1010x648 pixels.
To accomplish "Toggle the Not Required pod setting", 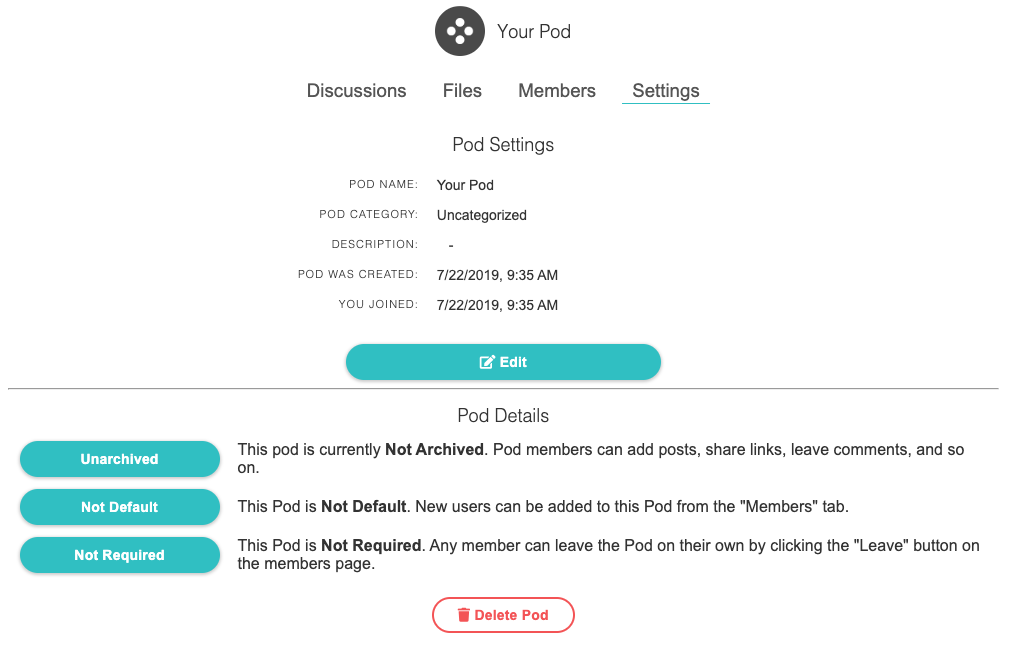I will (x=120, y=555).
